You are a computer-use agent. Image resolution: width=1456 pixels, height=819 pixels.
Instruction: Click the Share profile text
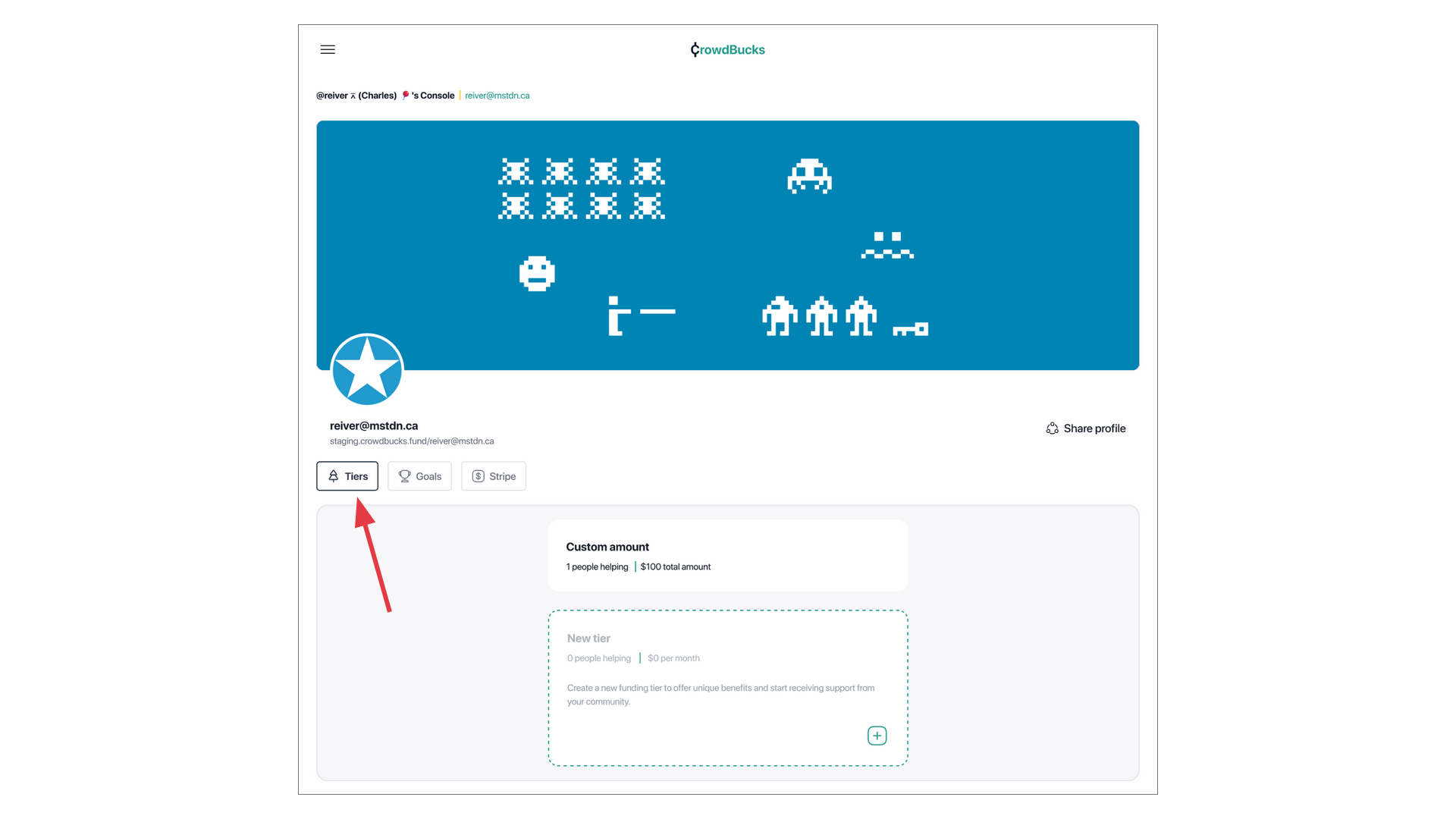[x=1094, y=428]
